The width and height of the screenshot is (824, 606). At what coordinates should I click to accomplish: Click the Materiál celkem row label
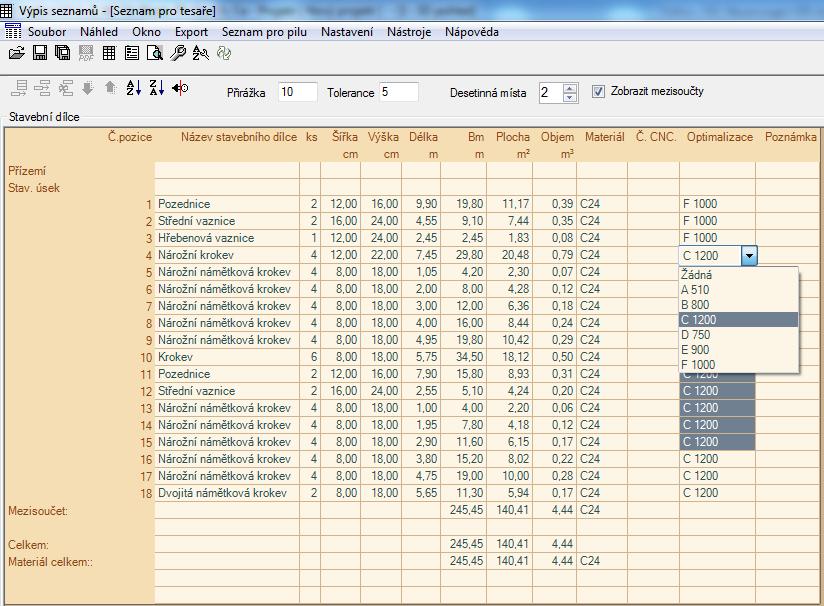pyautogui.click(x=50, y=562)
